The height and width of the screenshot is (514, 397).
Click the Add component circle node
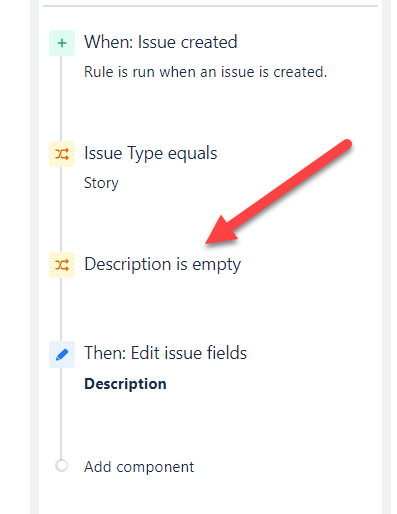coord(62,465)
